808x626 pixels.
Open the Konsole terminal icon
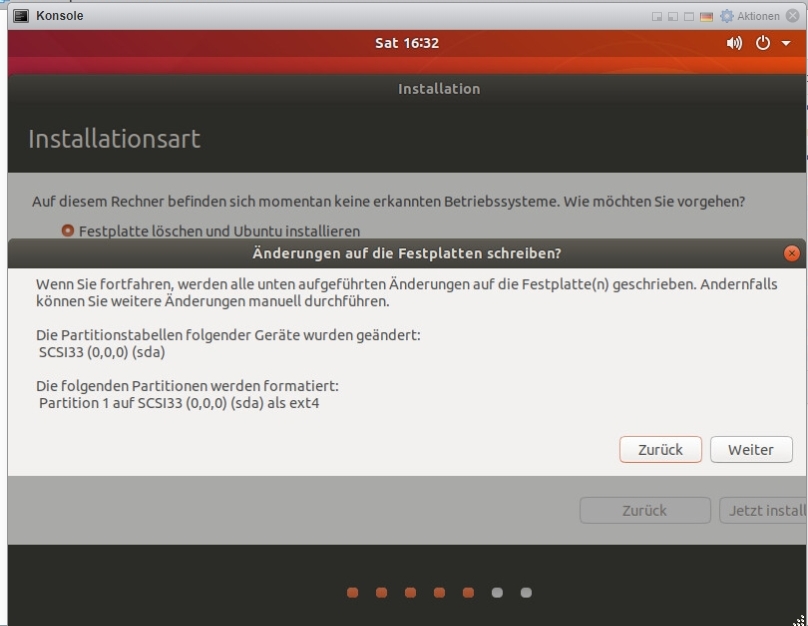(21, 16)
